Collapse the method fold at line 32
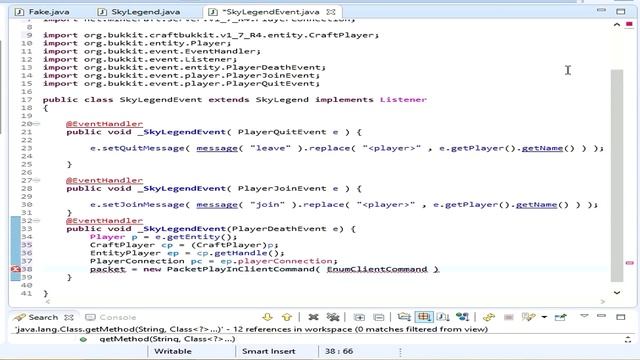Screen dimensions: 640x360 (x=37, y=220)
